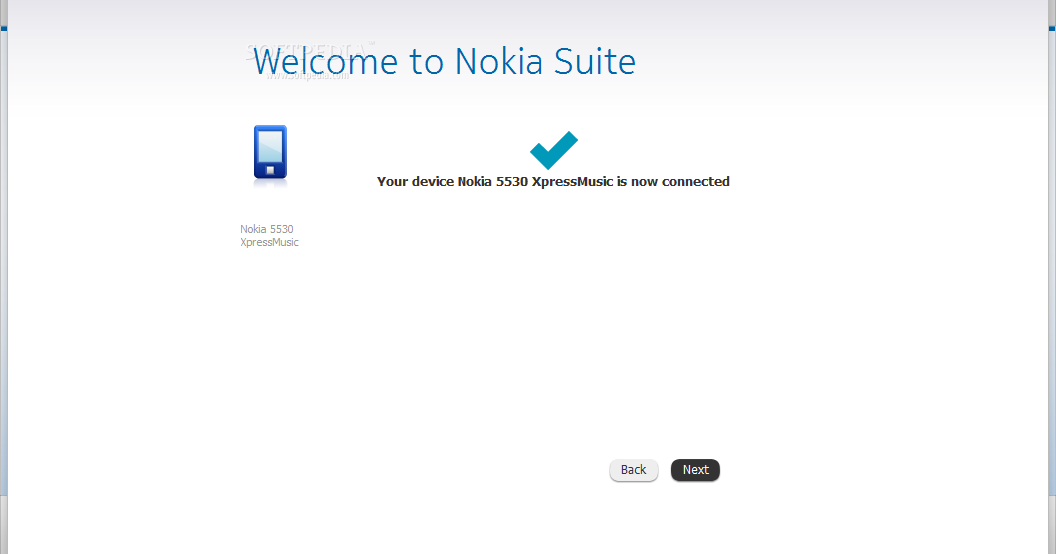Select the 'Nokia 5530 XpressMusic' device label

269,236
